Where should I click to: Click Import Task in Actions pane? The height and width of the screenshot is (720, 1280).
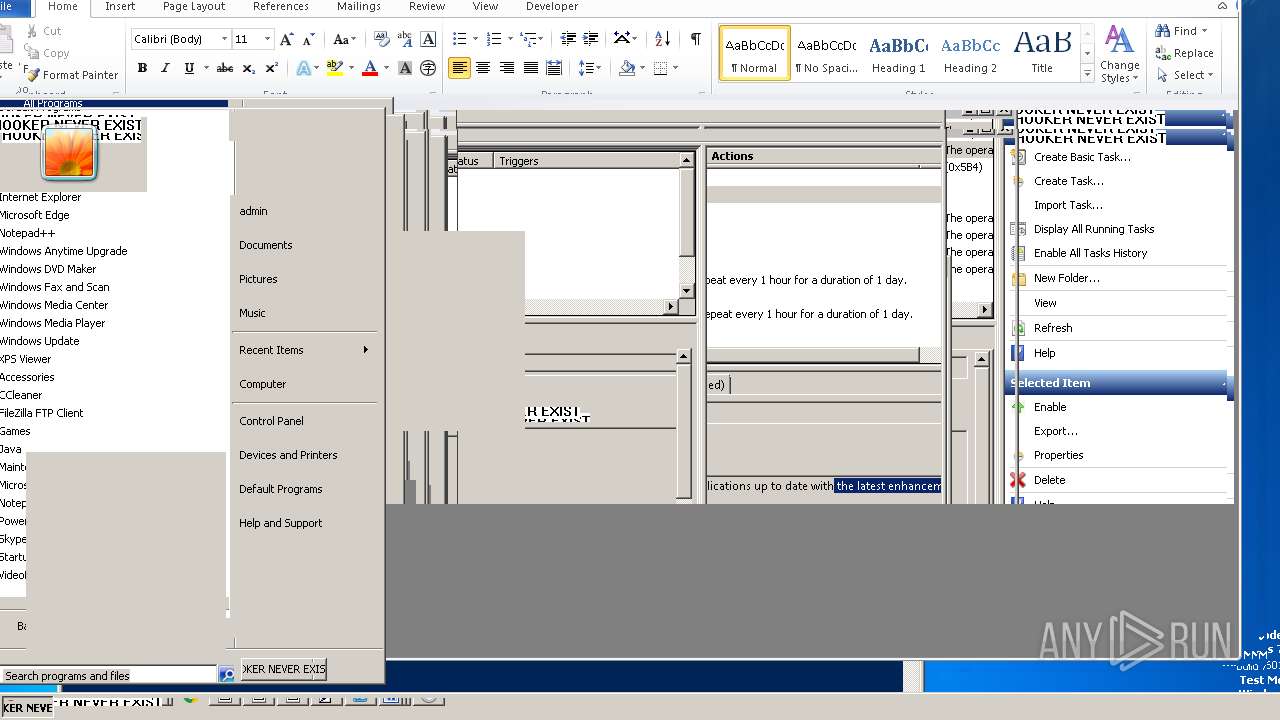pyautogui.click(x=1068, y=205)
